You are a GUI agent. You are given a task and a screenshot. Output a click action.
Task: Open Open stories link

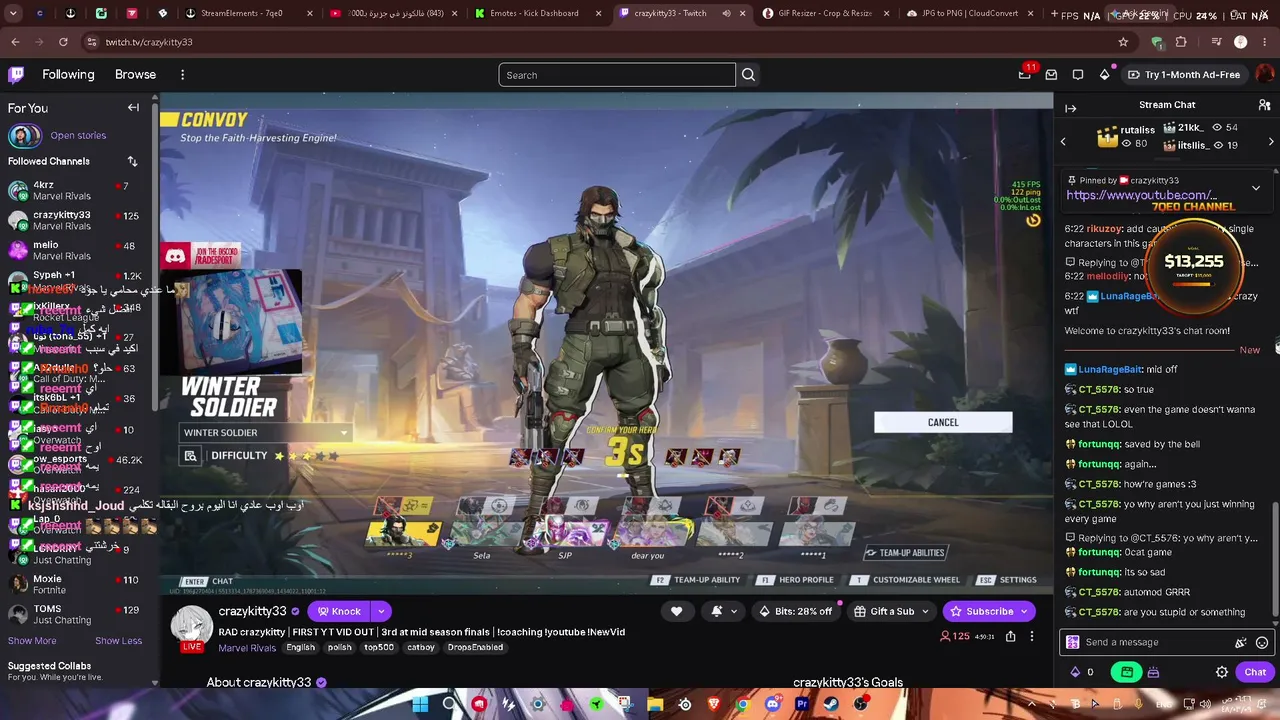click(x=78, y=136)
